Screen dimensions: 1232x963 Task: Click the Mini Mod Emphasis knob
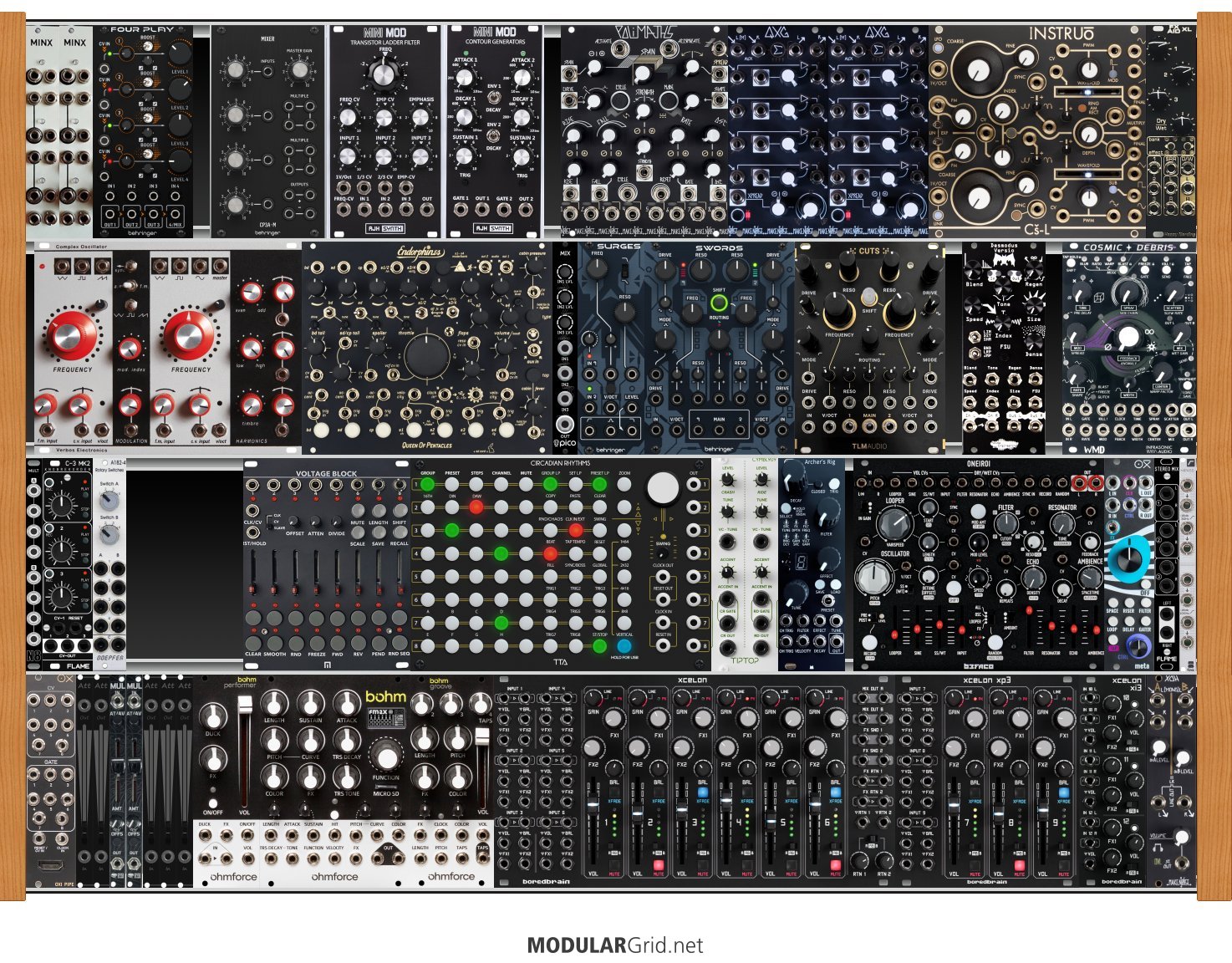pyautogui.click(x=420, y=117)
